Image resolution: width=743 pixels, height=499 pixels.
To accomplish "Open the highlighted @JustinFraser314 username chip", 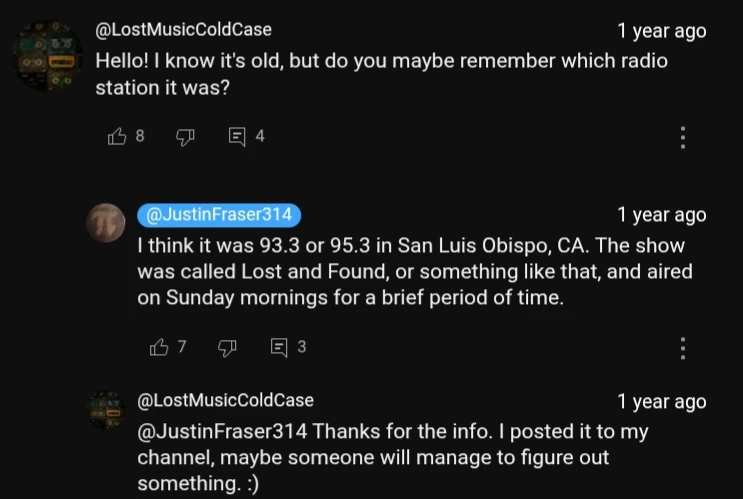I will (x=217, y=215).
